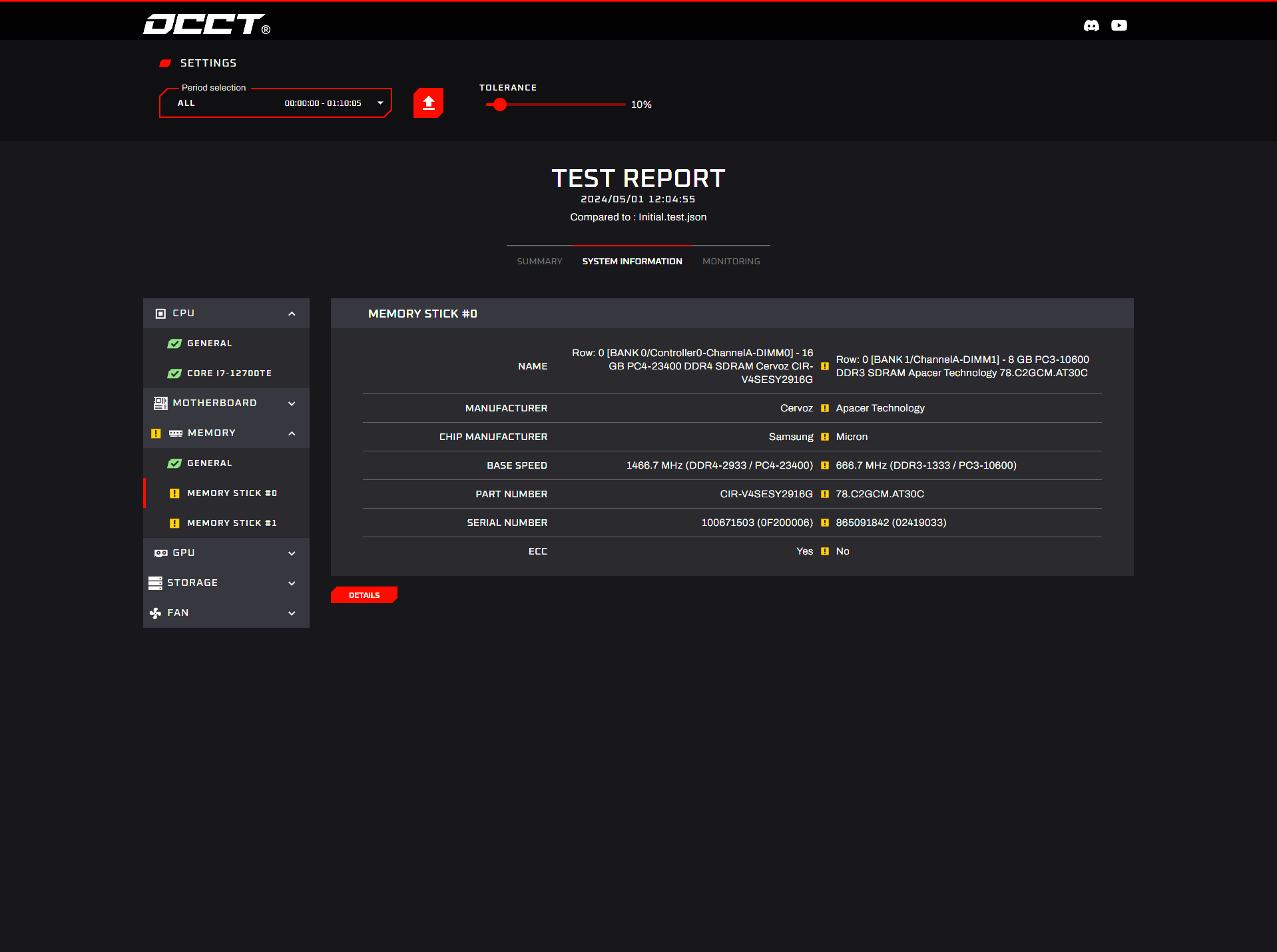This screenshot has width=1277, height=952.
Task: Click the 'Micron' chip manufacturer value
Action: (852, 437)
